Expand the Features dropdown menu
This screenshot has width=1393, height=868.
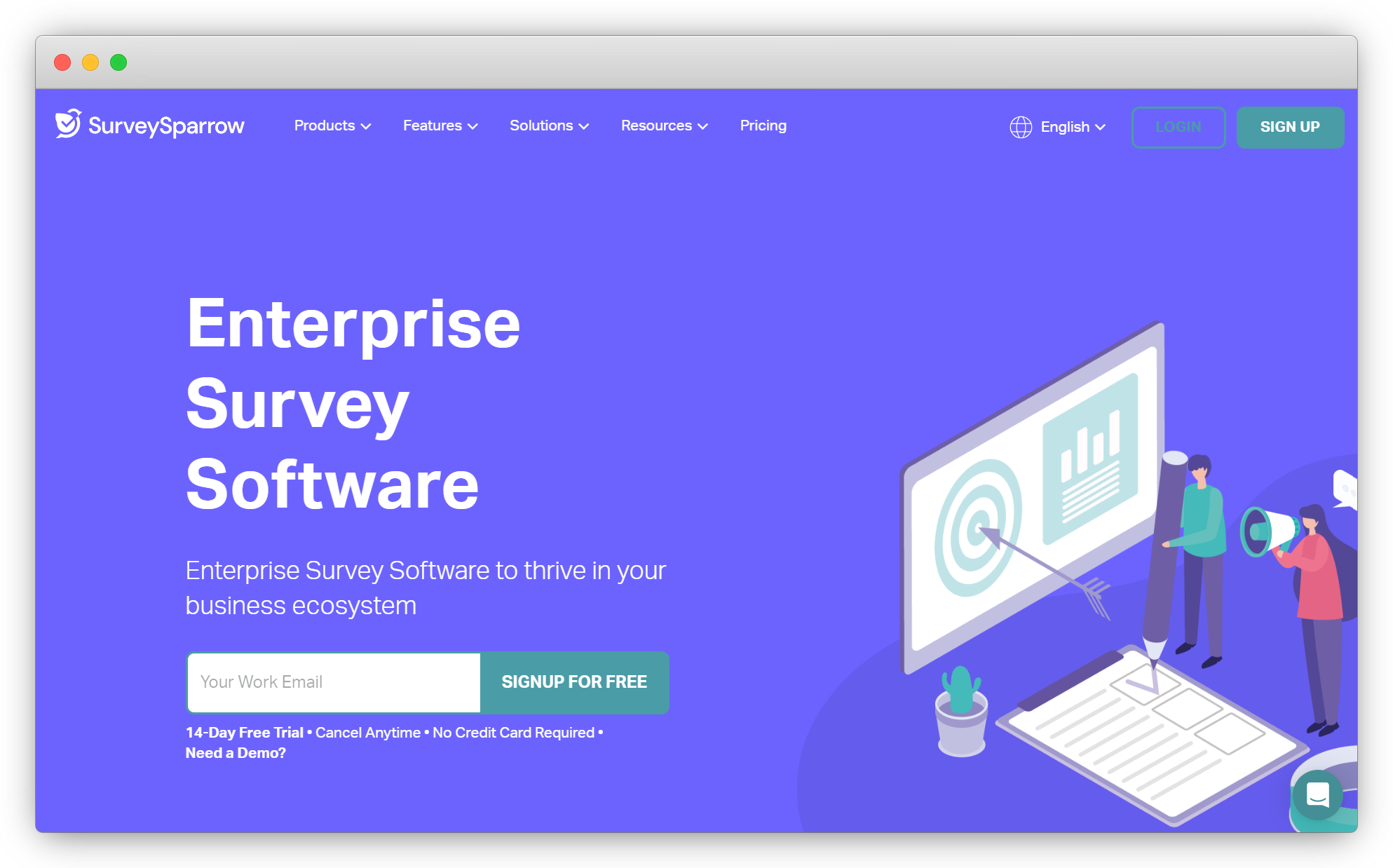438,126
